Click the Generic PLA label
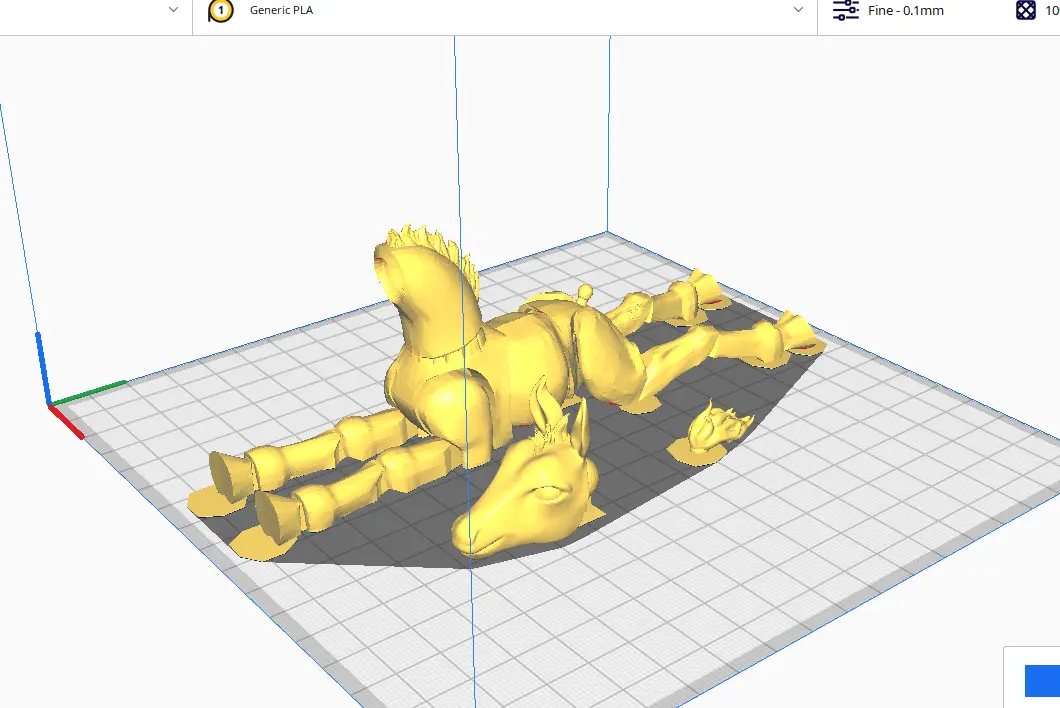Image resolution: width=1060 pixels, height=708 pixels. point(281,10)
